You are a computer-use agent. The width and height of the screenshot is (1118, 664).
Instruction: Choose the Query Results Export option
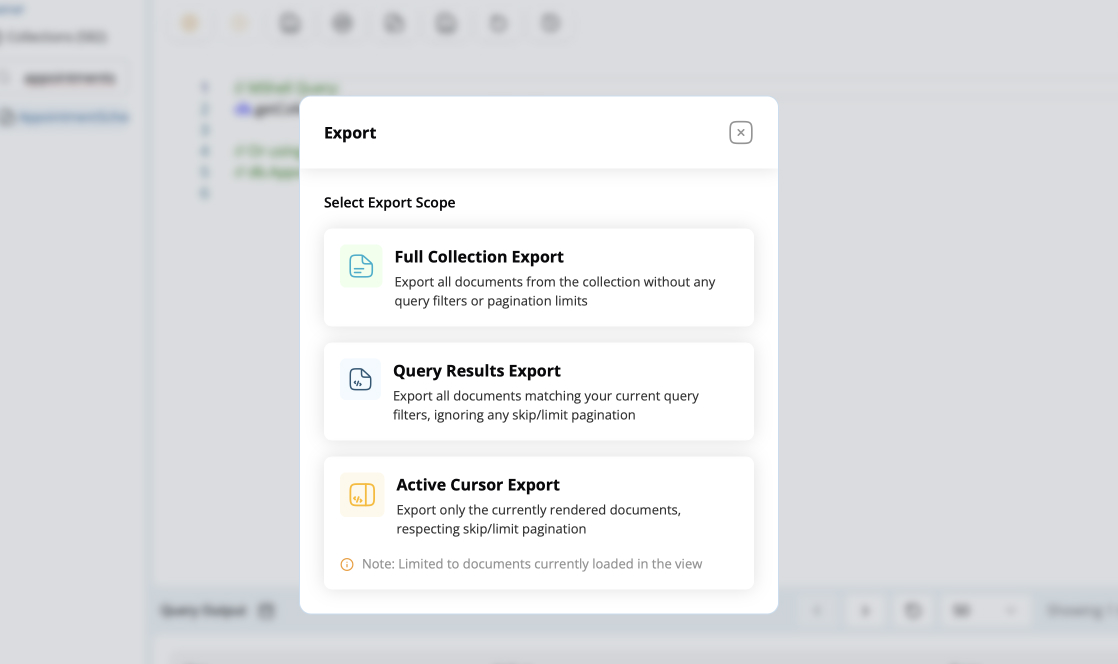(x=538, y=391)
